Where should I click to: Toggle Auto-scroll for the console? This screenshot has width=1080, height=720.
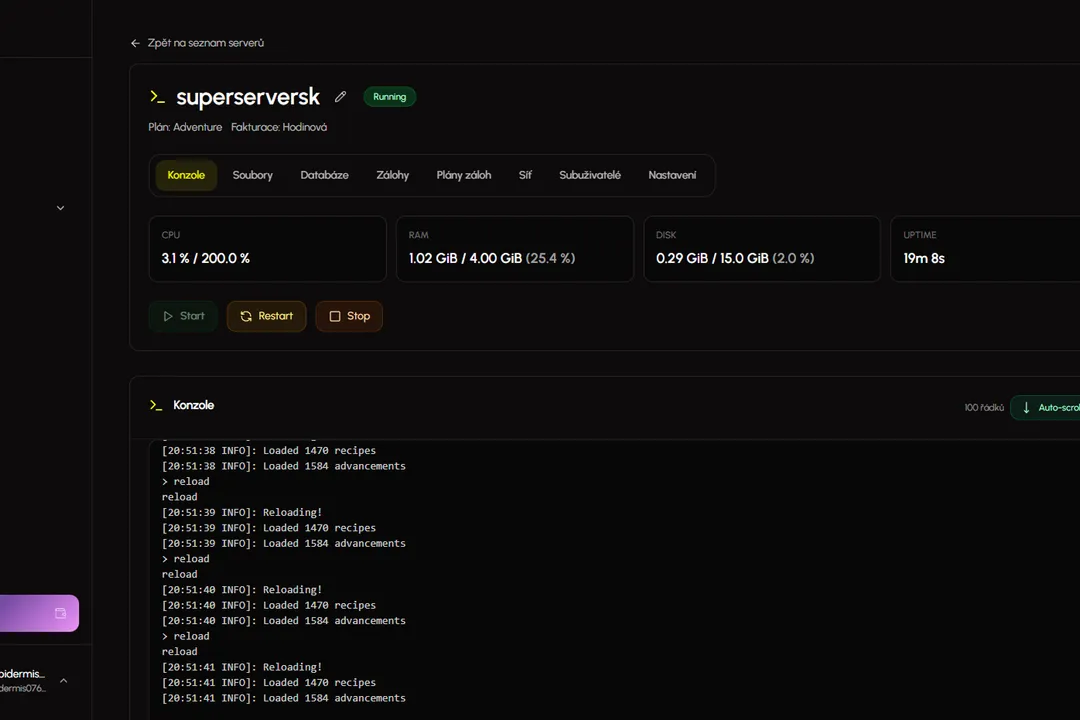1048,407
